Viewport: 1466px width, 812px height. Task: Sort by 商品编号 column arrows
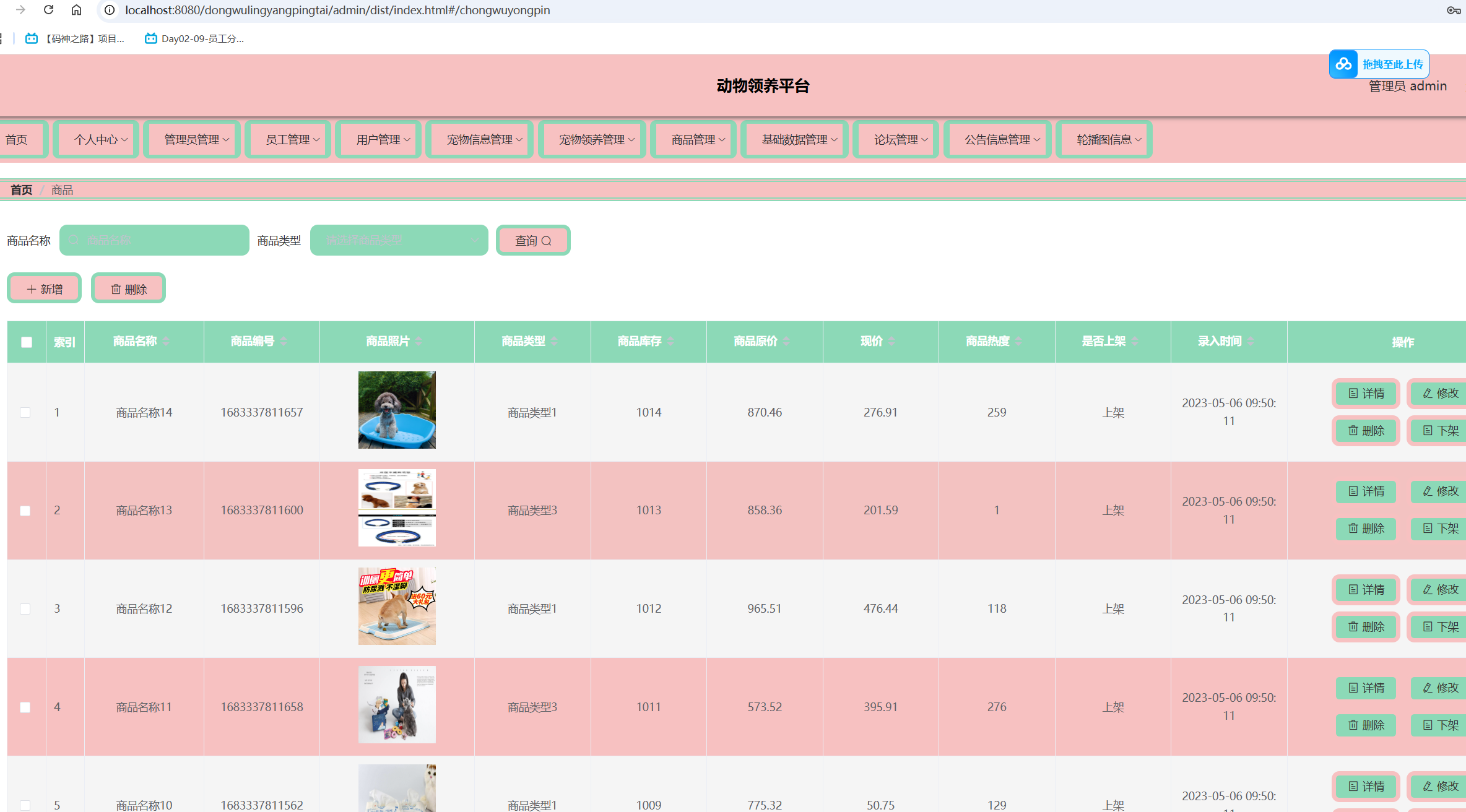[x=284, y=341]
